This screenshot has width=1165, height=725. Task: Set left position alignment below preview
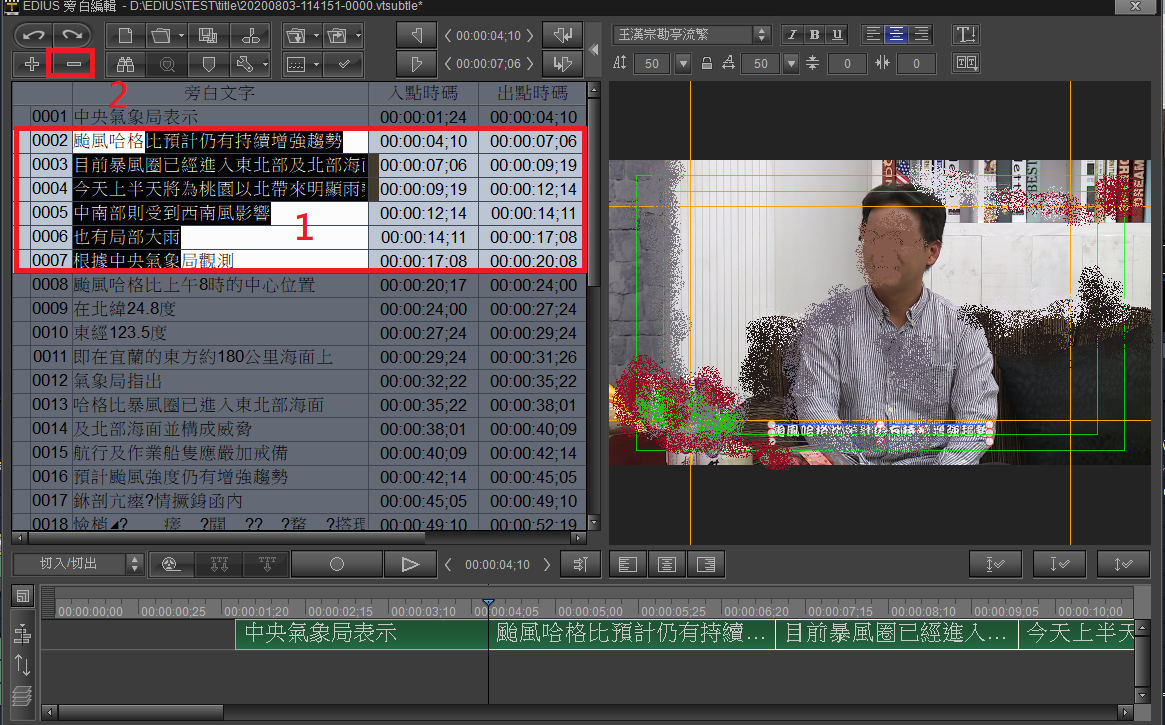tap(628, 565)
